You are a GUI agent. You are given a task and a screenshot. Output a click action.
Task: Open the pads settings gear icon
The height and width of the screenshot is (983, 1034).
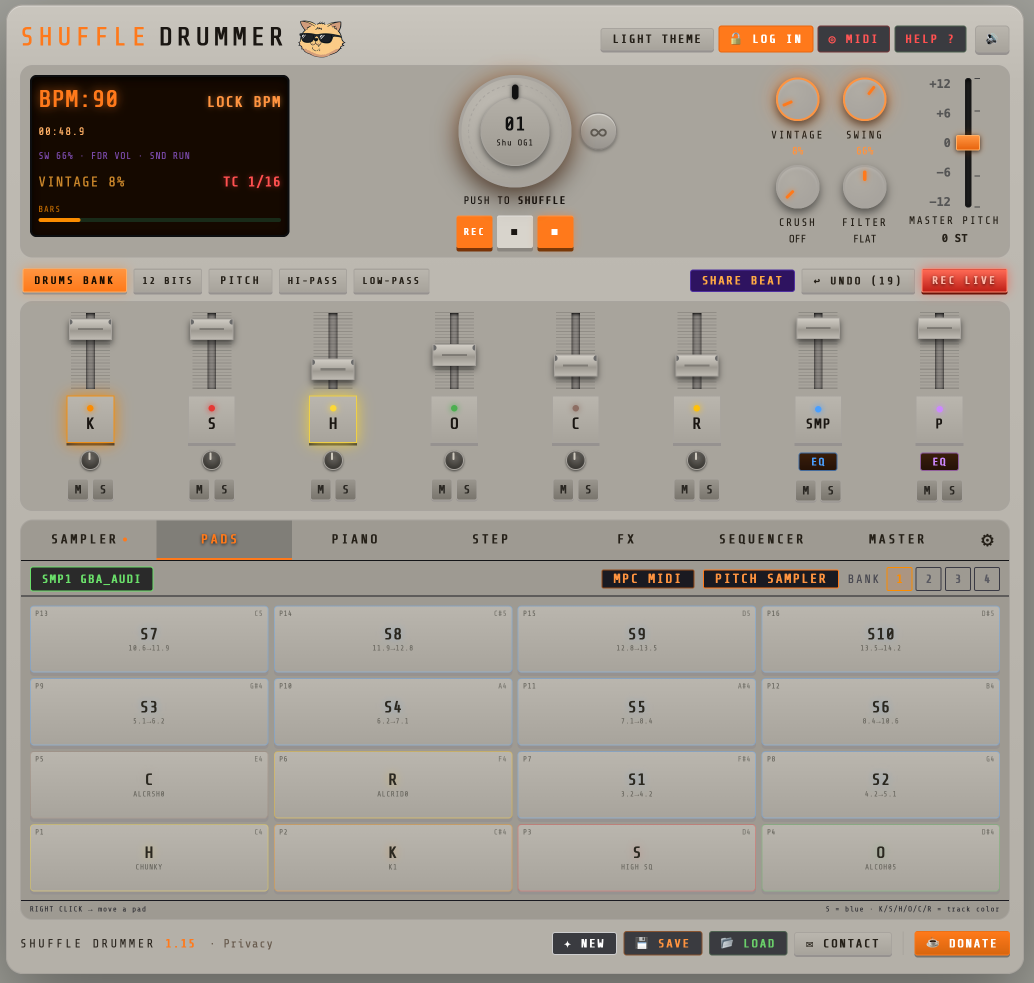(987, 540)
